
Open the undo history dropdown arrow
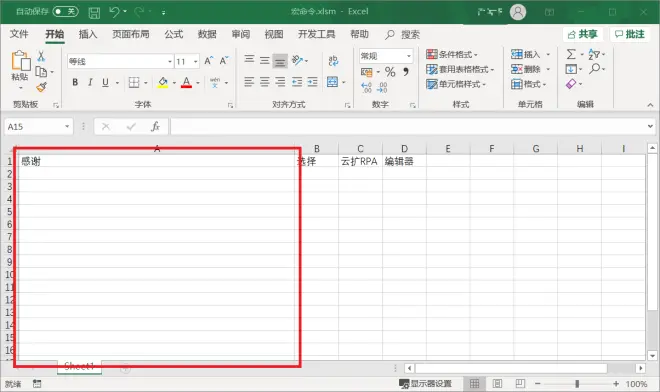pyautogui.click(x=125, y=12)
